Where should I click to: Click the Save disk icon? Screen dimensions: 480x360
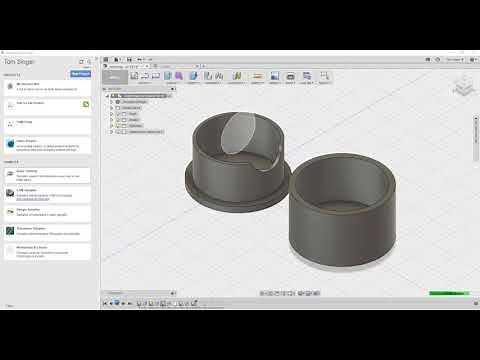point(129,60)
